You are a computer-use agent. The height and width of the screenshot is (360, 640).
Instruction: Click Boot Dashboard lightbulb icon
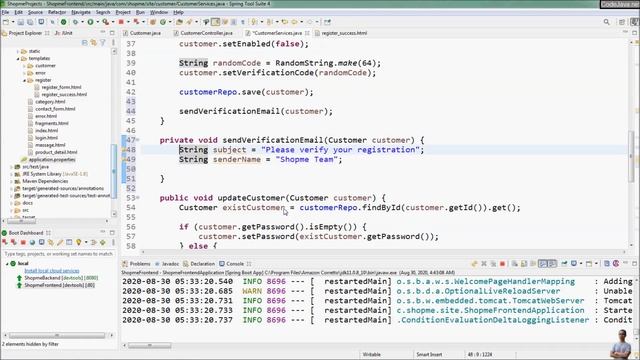pyautogui.click(x=78, y=242)
